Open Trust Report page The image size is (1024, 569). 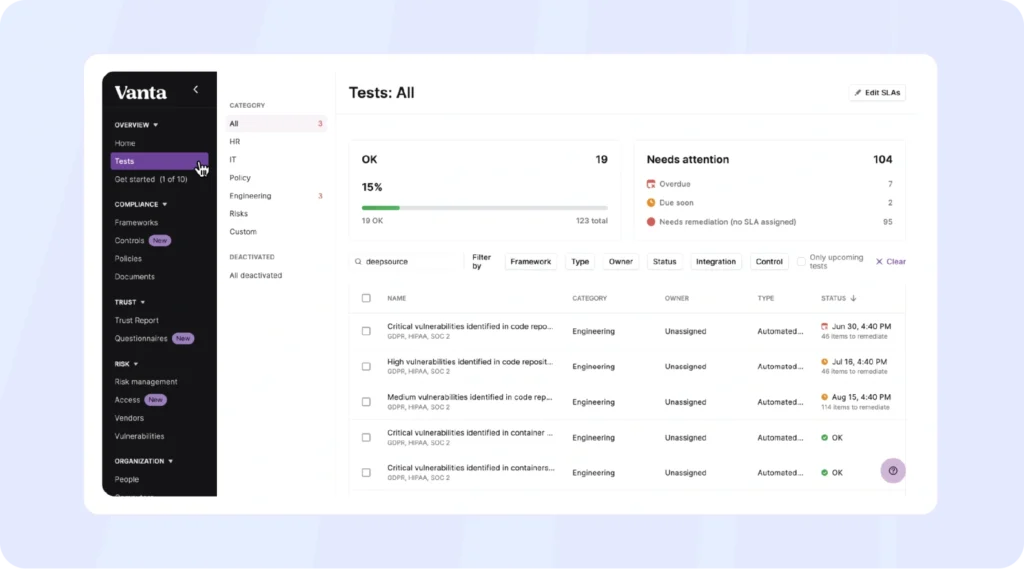tap(136, 321)
